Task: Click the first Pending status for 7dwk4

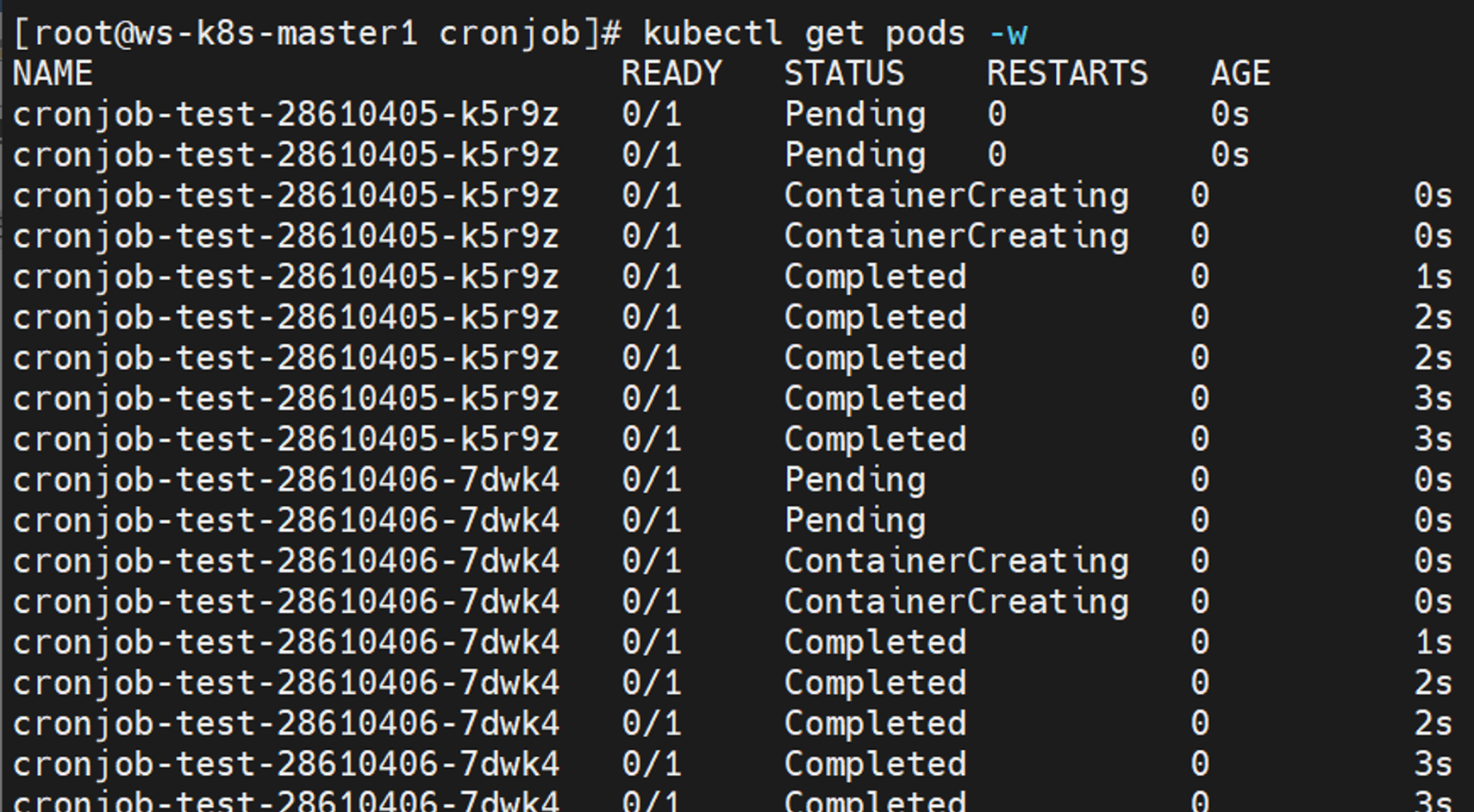Action: [x=855, y=480]
